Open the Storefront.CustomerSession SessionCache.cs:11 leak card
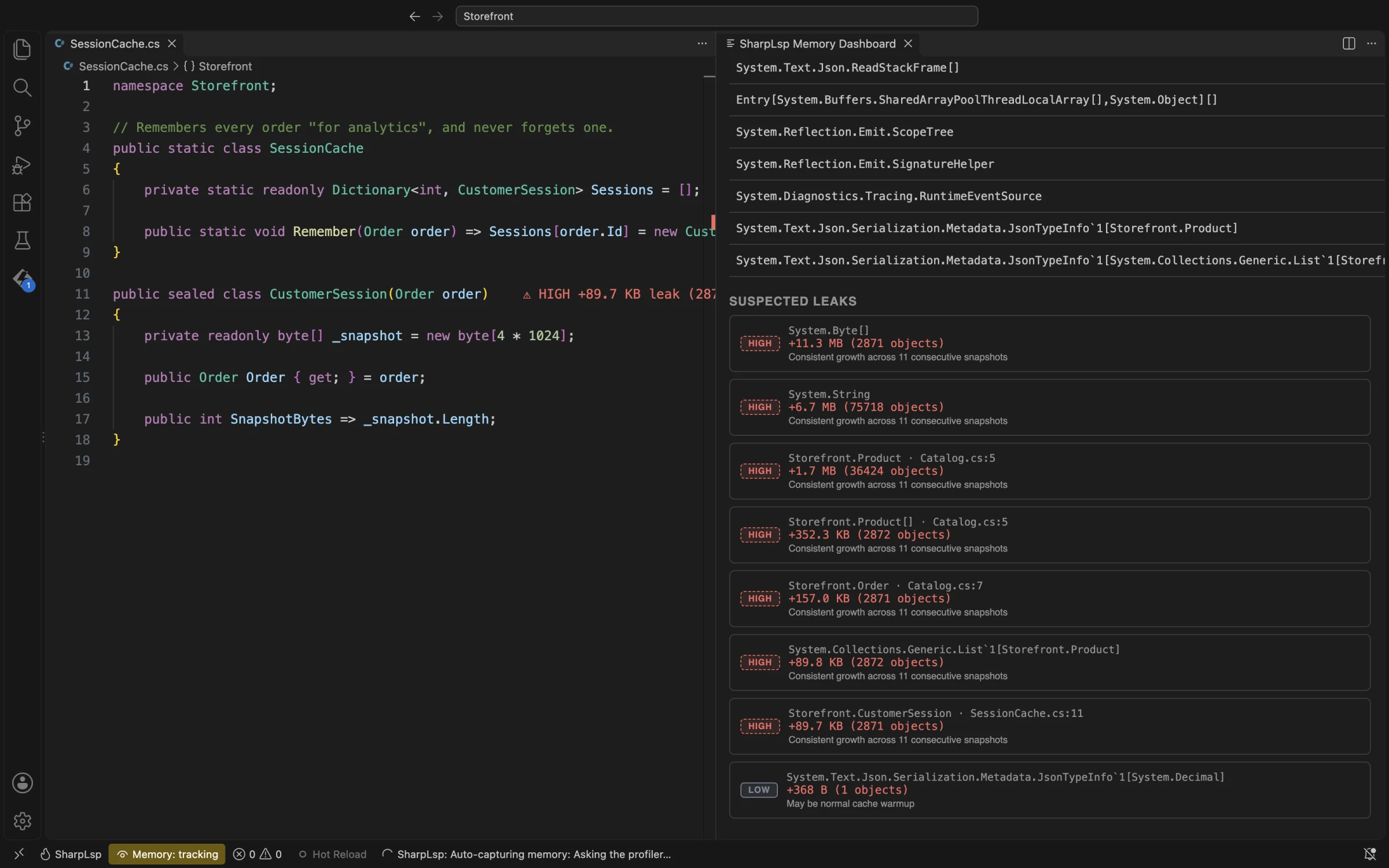The height and width of the screenshot is (868, 1389). click(1049, 726)
